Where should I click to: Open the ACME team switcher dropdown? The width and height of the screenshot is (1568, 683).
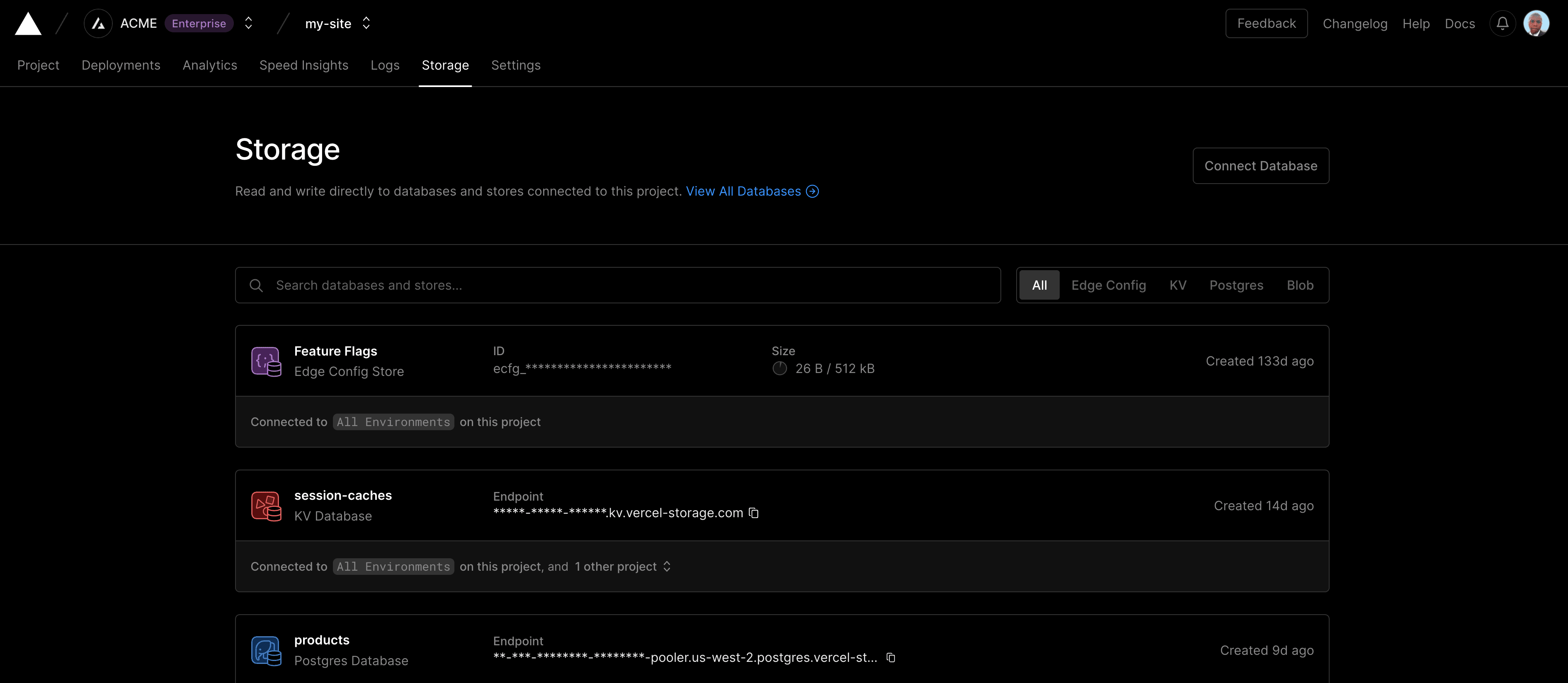248,24
